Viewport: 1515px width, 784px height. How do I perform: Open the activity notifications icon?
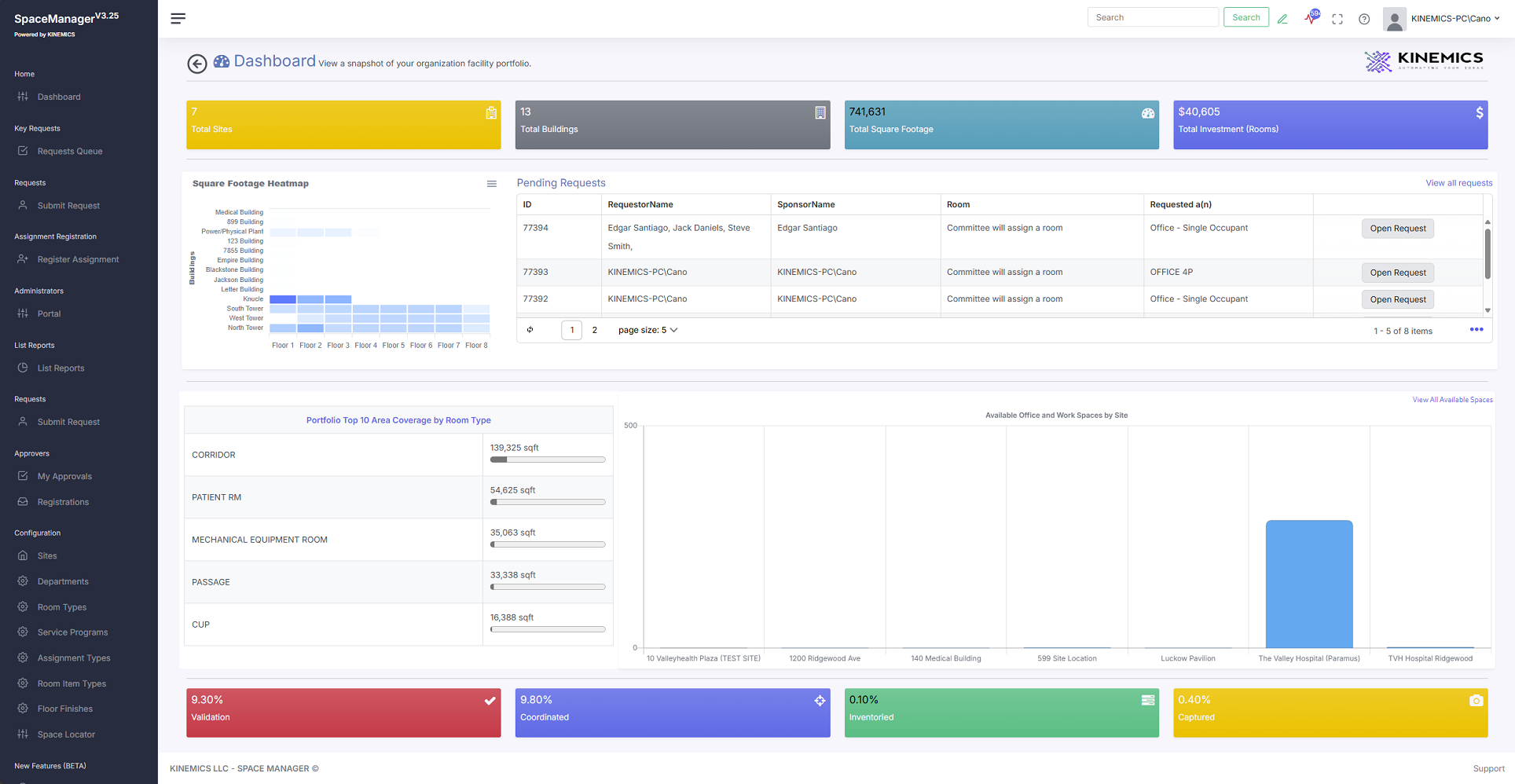point(1311,17)
